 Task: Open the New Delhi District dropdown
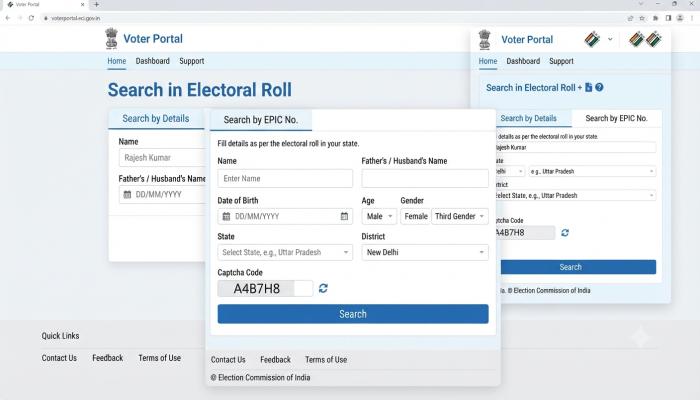425,252
